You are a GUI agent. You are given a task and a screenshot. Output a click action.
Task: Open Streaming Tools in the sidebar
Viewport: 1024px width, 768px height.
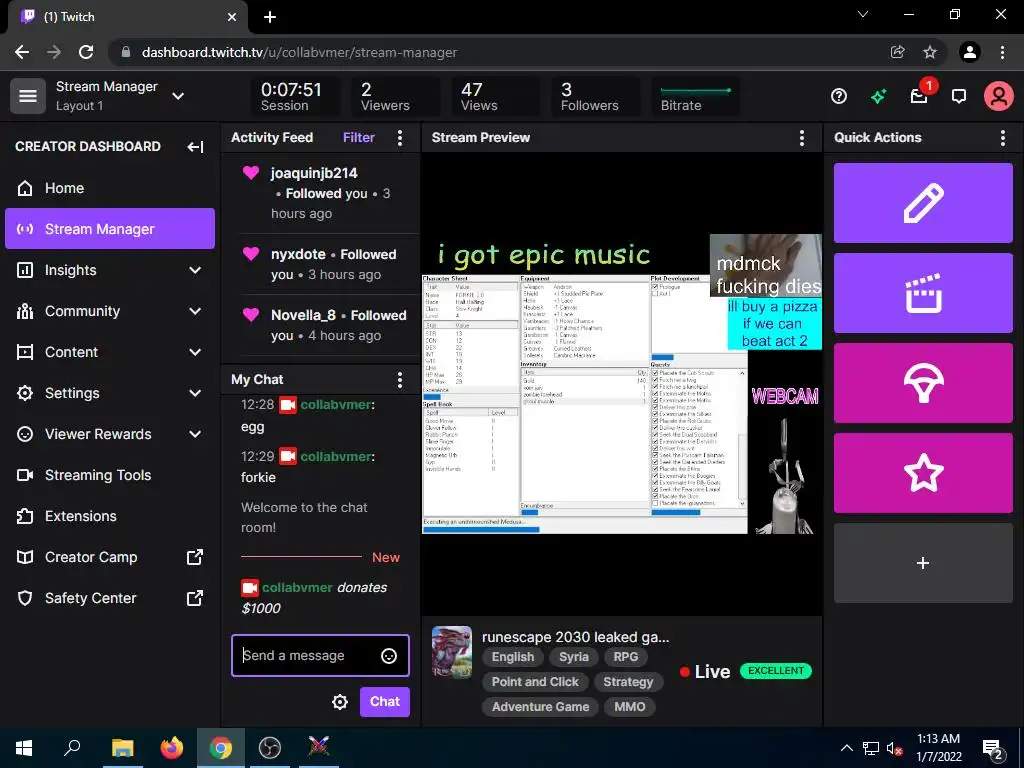110,475
